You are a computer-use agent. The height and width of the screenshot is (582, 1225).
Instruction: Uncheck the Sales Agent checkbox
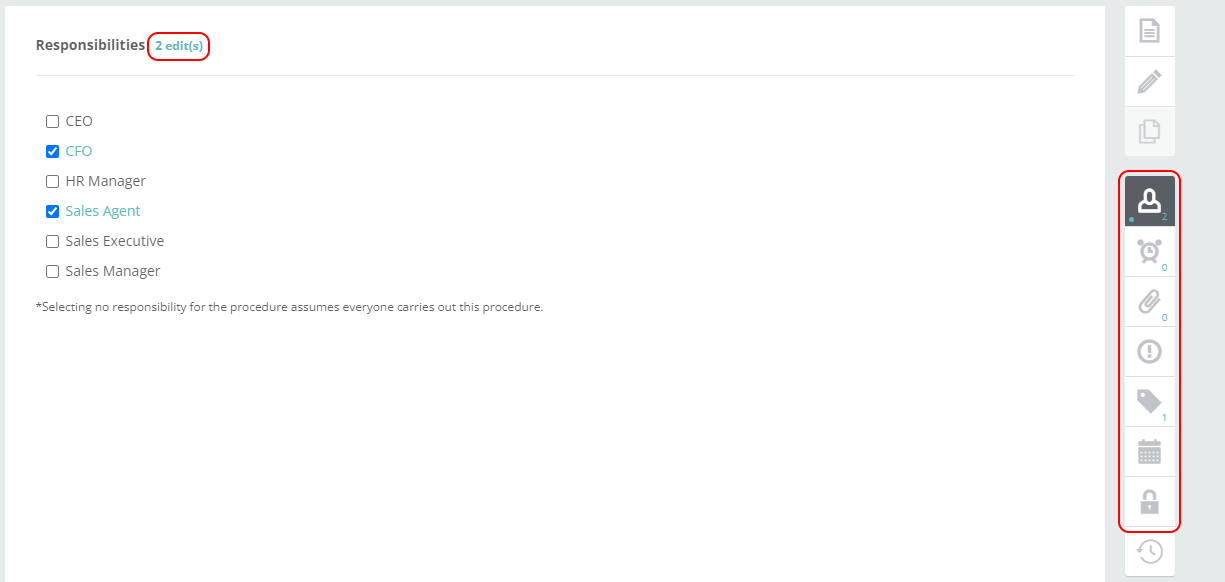[x=53, y=212]
